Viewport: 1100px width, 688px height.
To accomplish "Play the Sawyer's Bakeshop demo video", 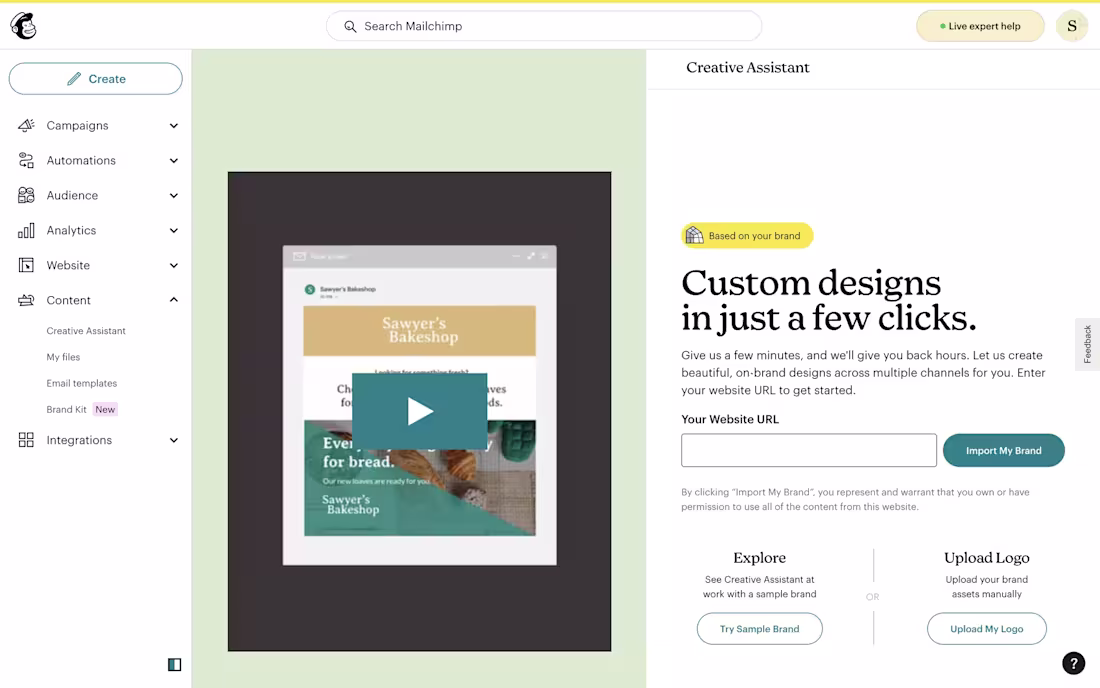I will pos(419,410).
